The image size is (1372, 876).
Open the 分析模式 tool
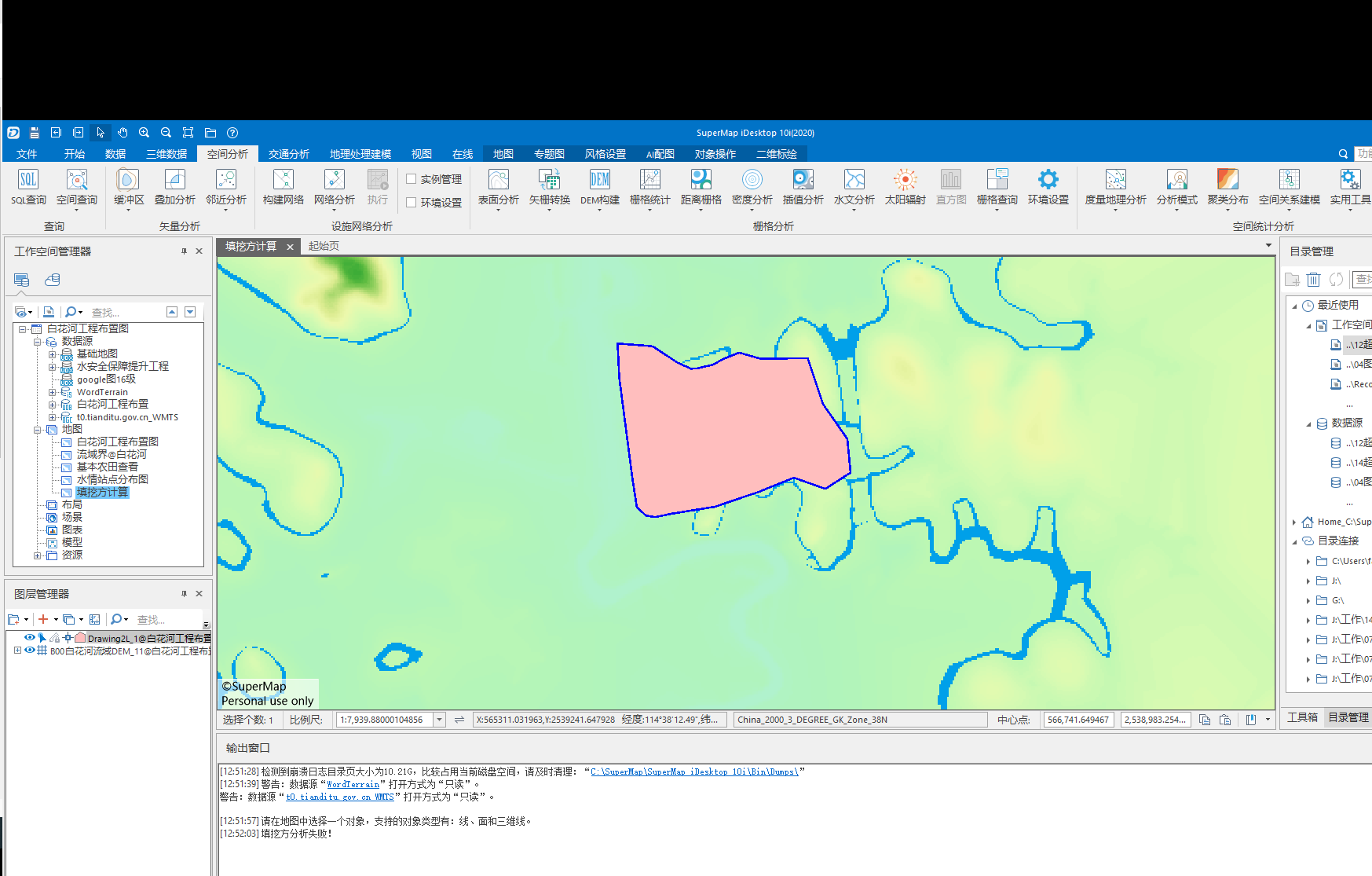tap(1177, 189)
